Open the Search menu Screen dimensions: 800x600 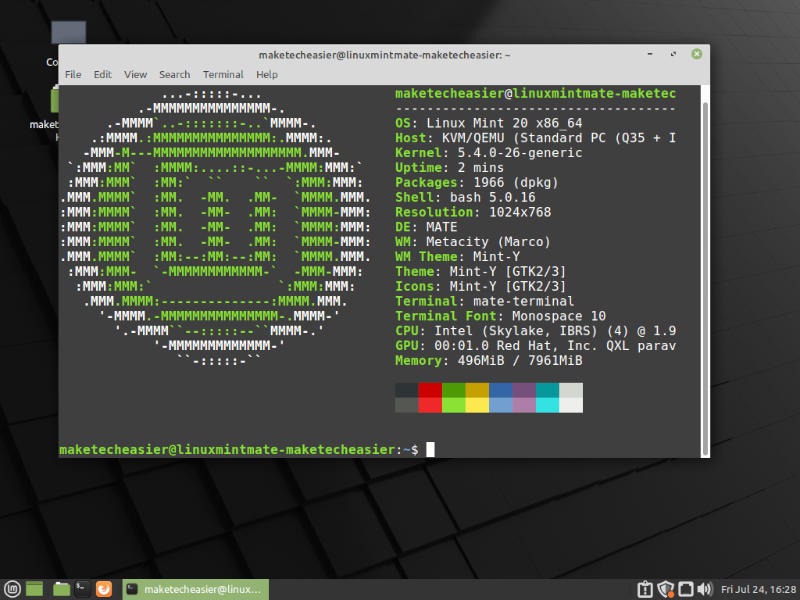point(174,74)
